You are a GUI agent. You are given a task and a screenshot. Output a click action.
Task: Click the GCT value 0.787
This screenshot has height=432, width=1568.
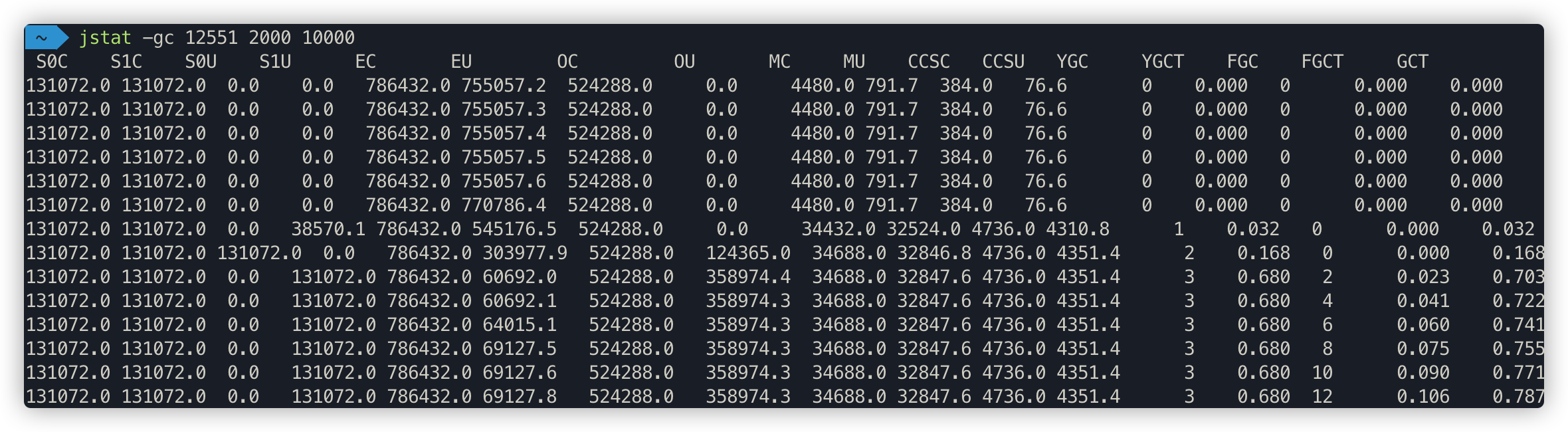tap(1518, 397)
